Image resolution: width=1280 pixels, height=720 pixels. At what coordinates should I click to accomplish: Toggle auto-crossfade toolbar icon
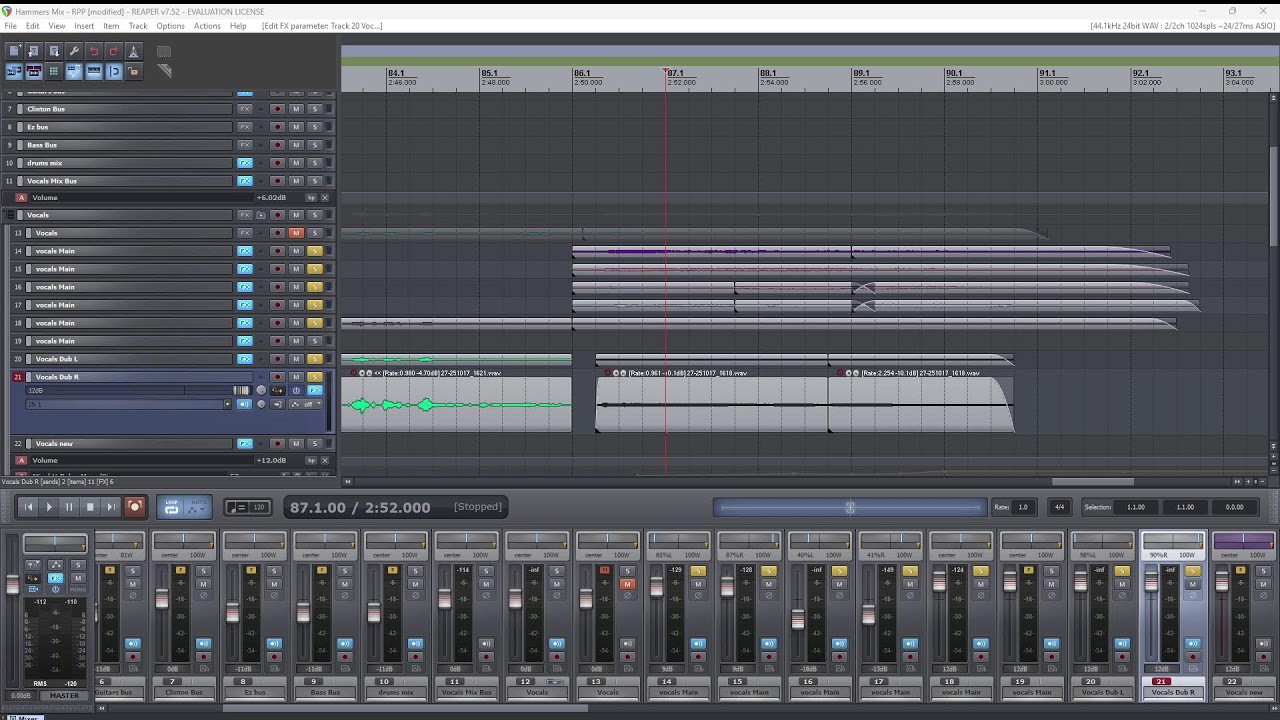click(14, 71)
